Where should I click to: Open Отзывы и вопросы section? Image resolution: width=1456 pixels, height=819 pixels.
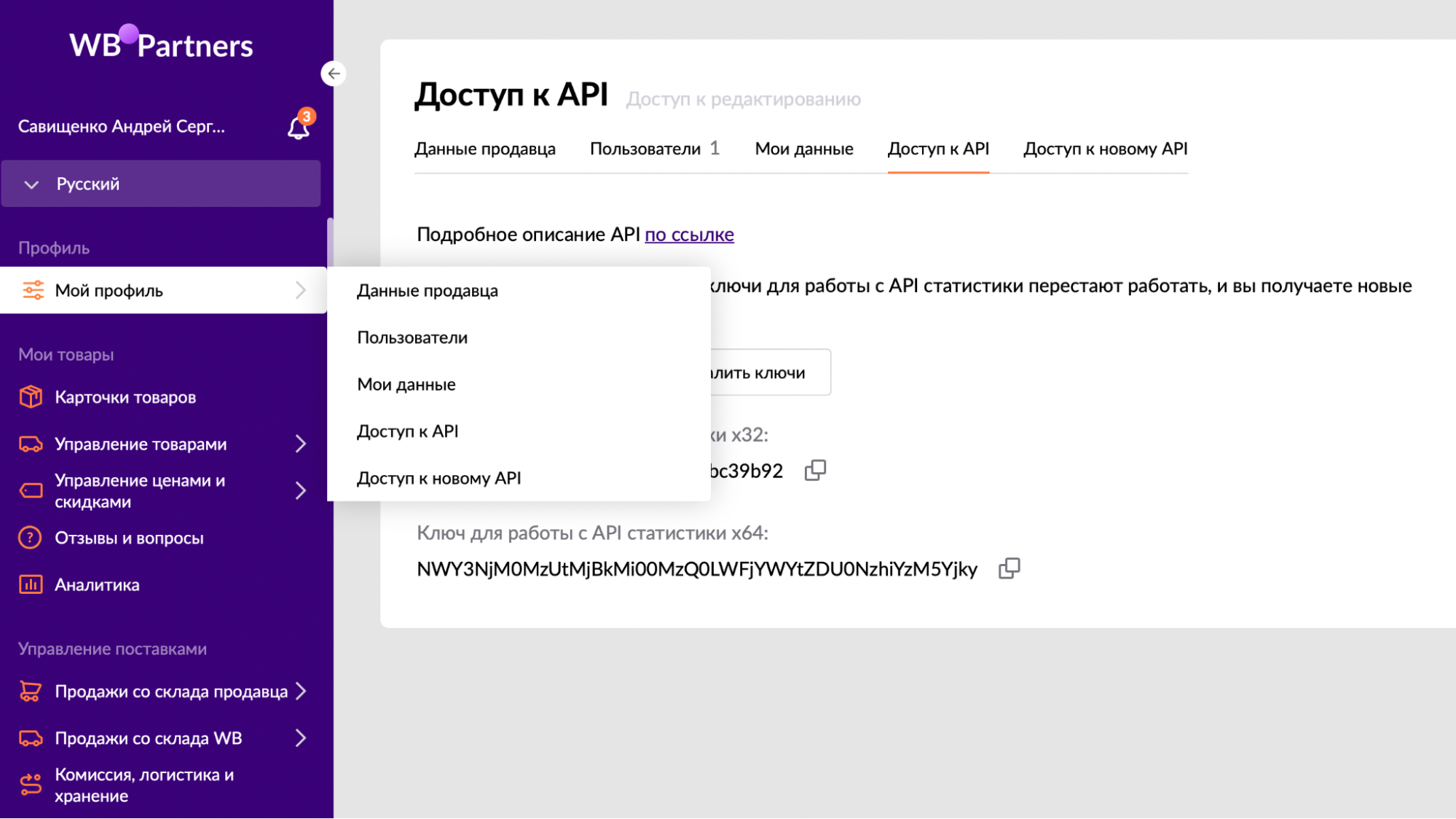pyautogui.click(x=129, y=538)
